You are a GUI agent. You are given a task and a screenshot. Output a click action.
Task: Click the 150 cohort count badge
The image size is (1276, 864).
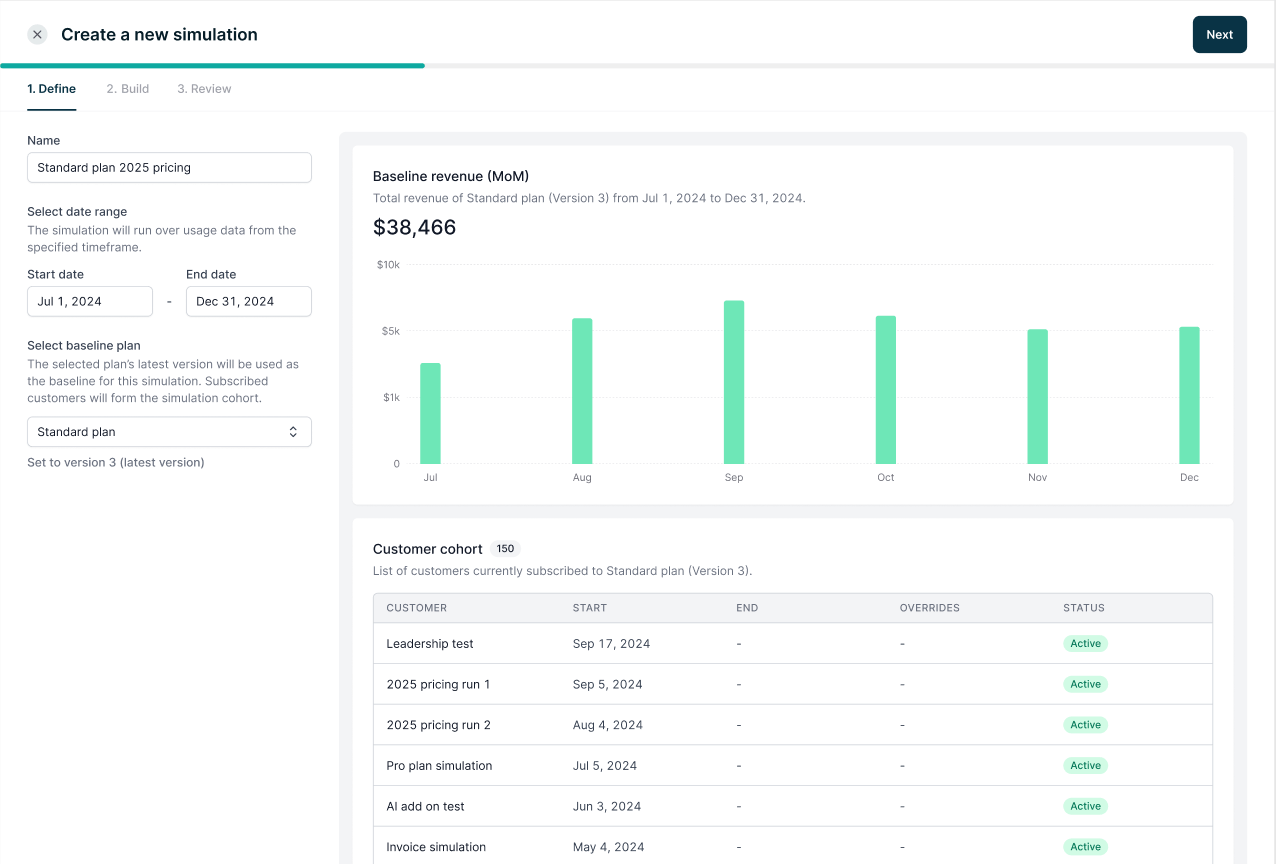click(x=505, y=549)
